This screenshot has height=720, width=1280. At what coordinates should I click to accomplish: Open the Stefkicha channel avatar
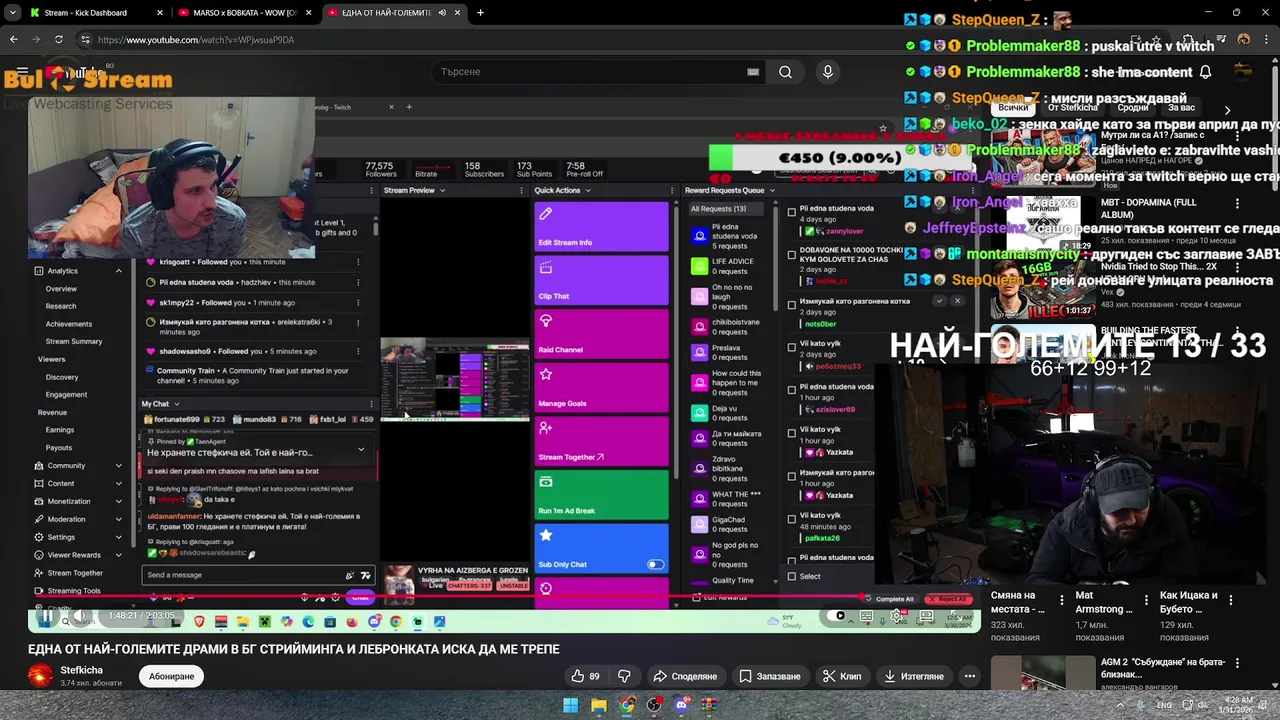(x=40, y=676)
